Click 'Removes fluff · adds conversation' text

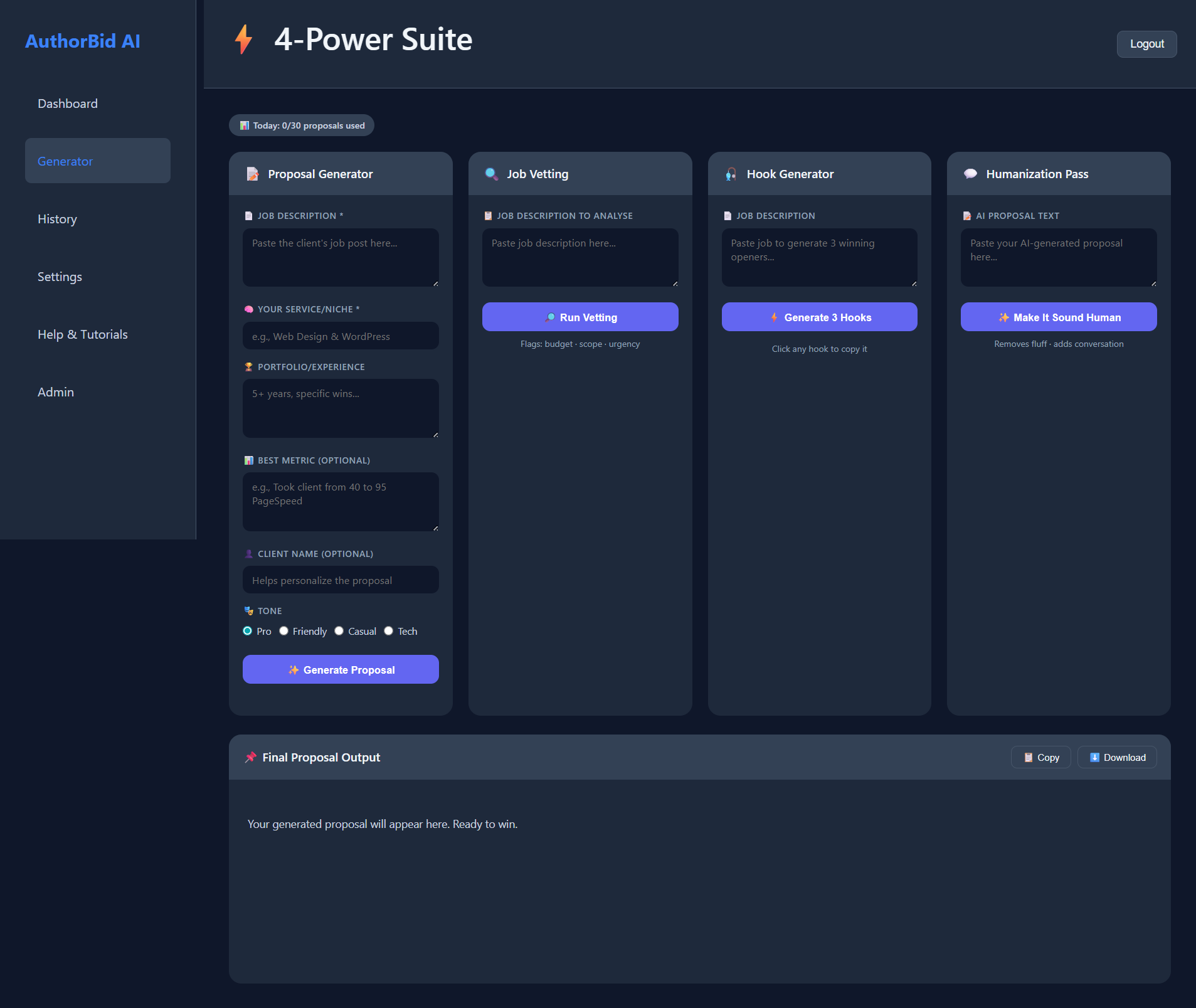[x=1059, y=344]
